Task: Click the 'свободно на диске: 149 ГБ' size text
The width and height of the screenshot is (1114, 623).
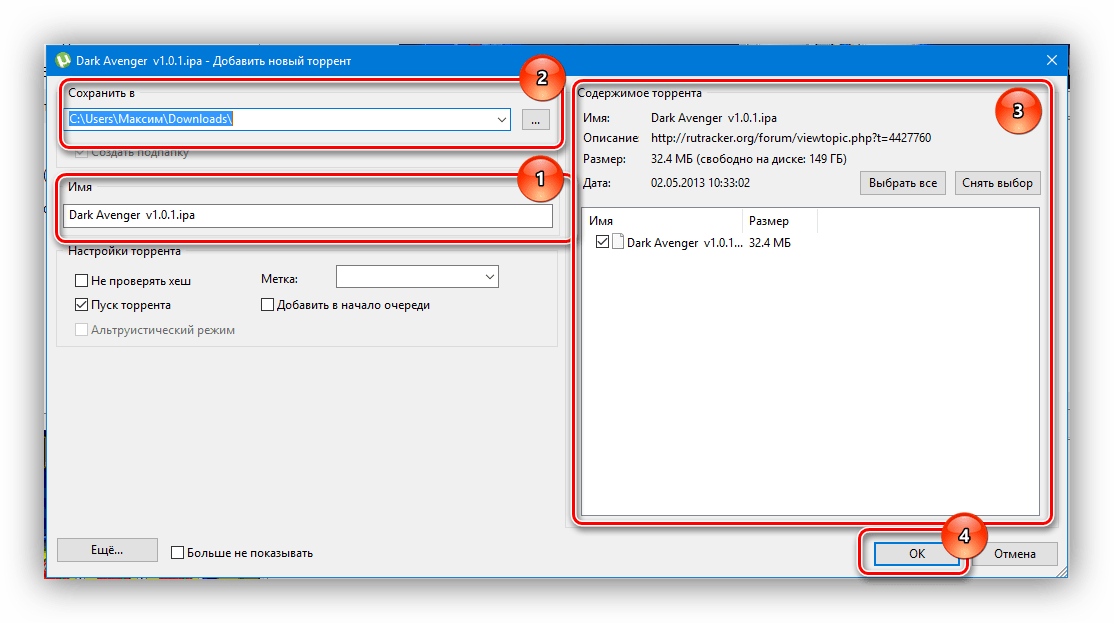Action: [771, 159]
